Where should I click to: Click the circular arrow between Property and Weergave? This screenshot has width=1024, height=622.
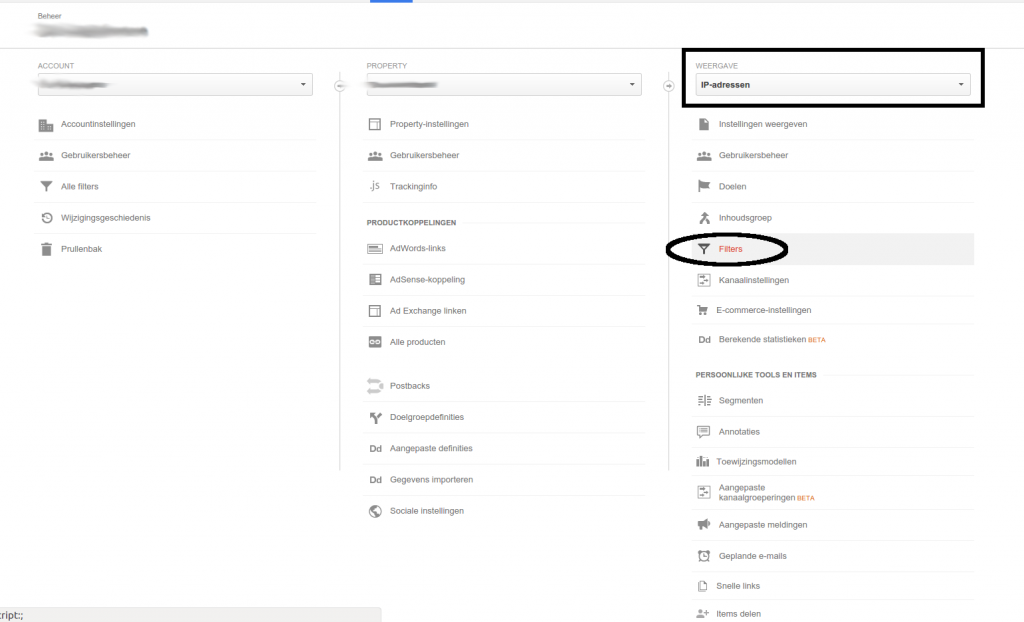[669, 86]
